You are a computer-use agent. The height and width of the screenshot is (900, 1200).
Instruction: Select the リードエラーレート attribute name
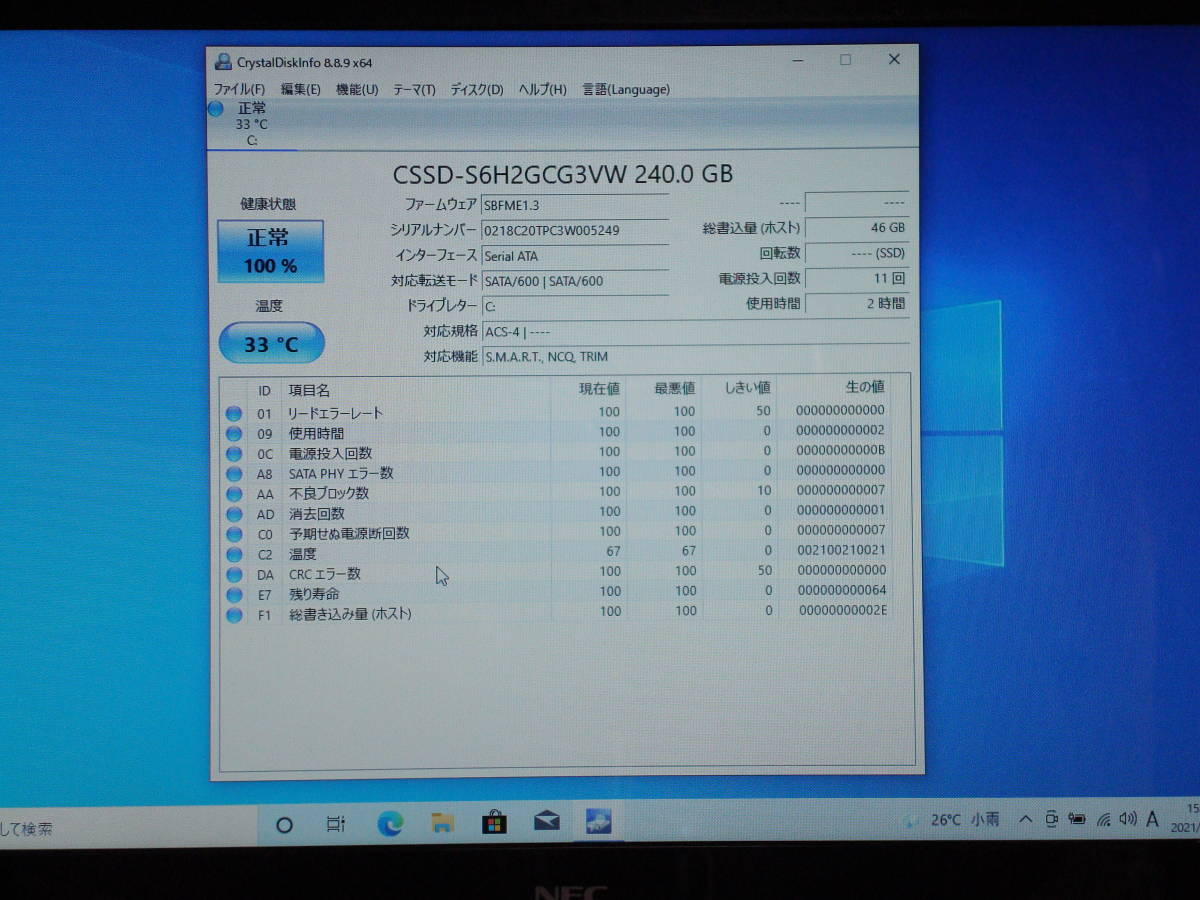pyautogui.click(x=336, y=413)
